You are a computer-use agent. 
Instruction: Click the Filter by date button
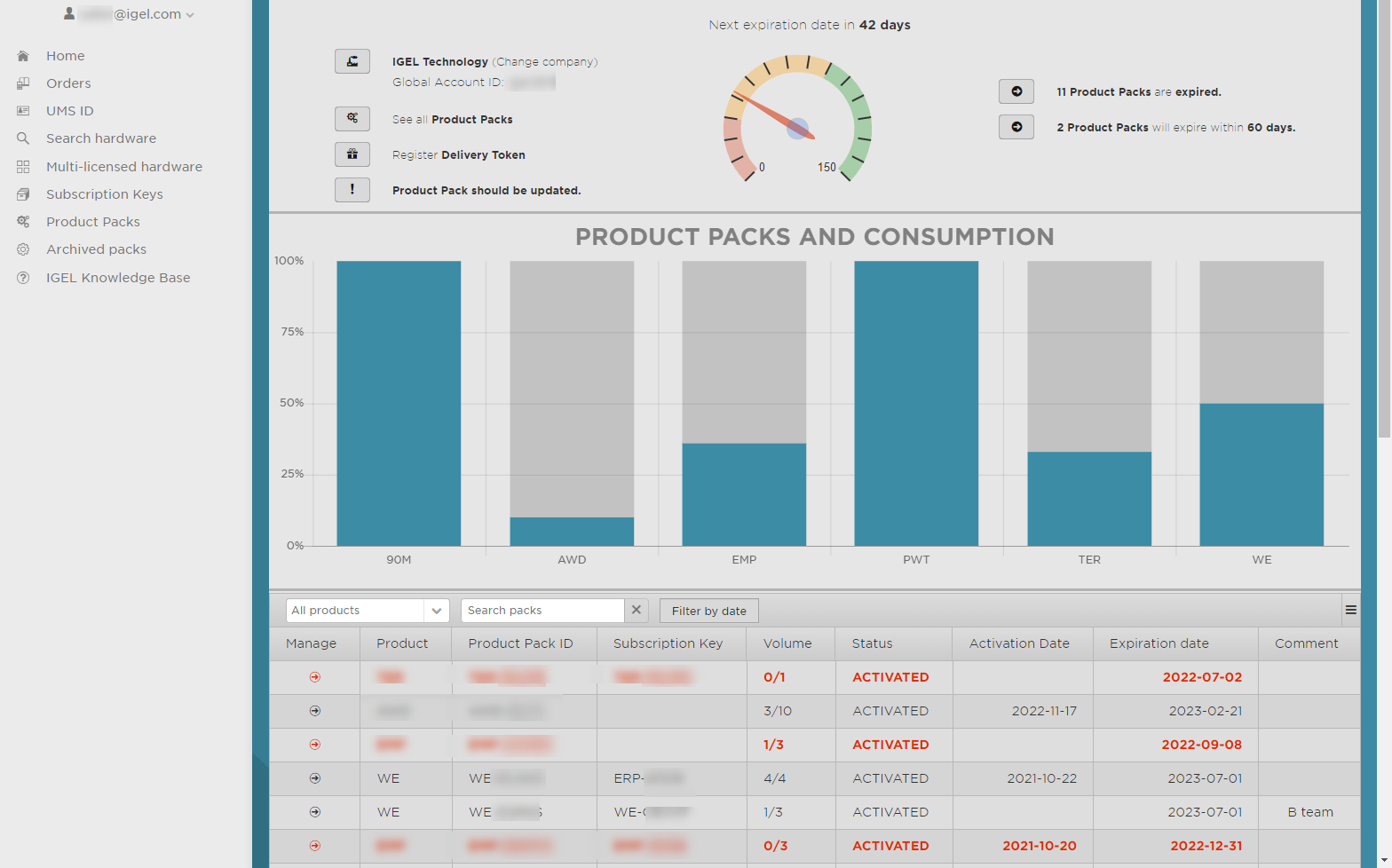[x=708, y=611]
